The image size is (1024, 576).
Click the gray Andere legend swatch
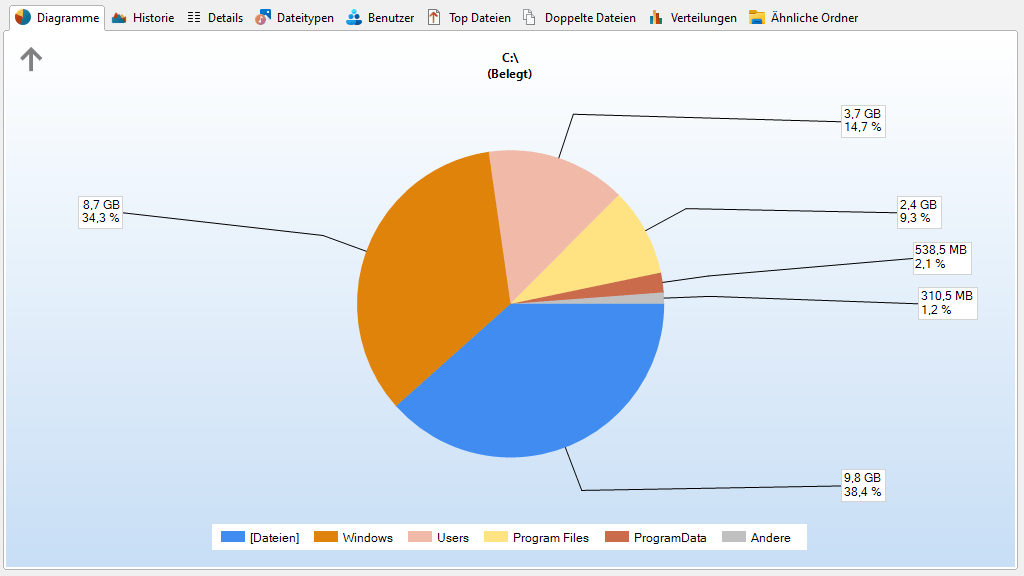(733, 537)
